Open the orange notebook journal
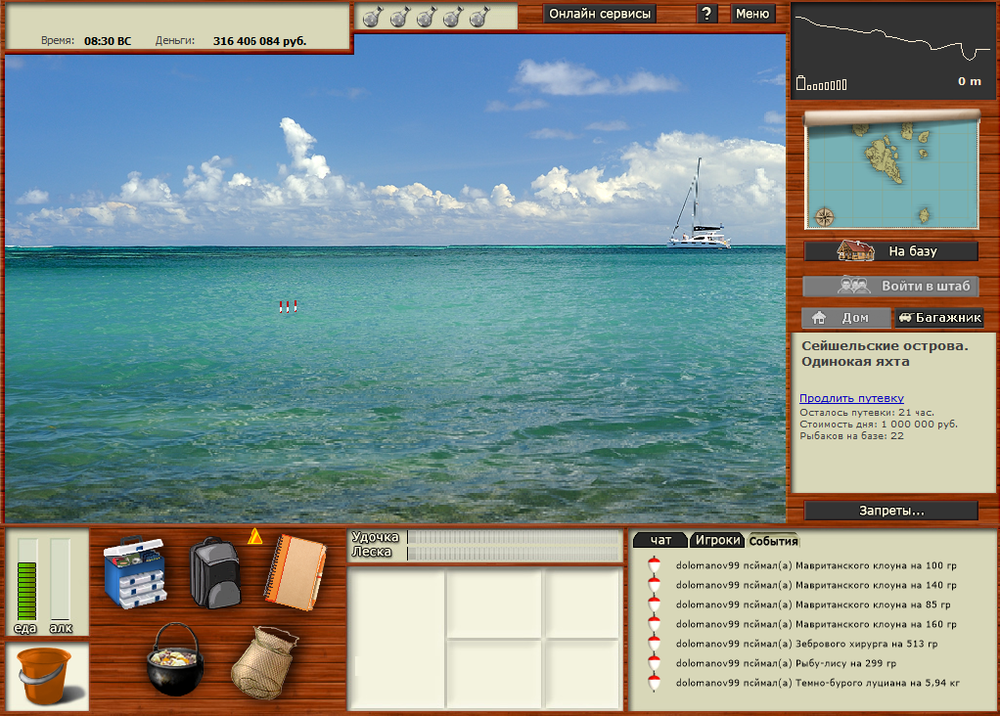The width and height of the screenshot is (1000, 716). coord(295,573)
